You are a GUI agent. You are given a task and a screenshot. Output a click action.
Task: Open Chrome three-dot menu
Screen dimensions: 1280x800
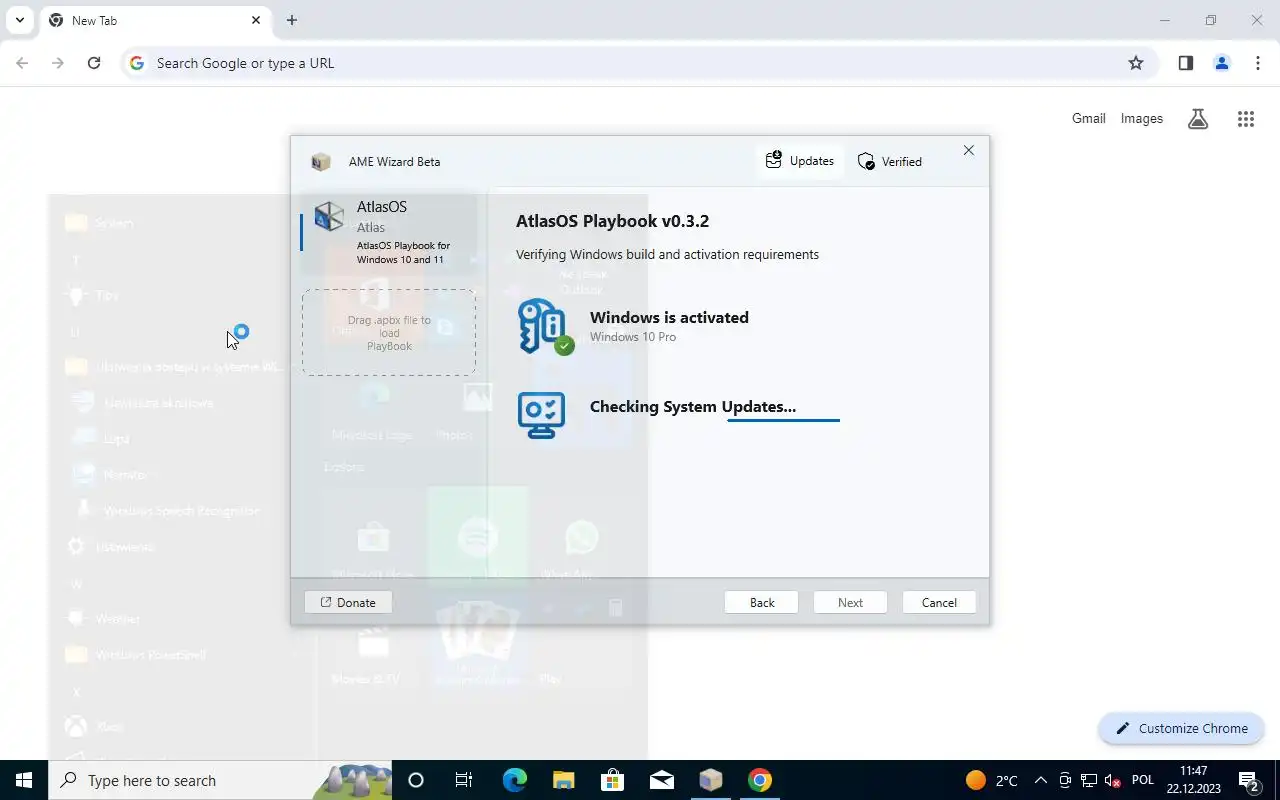point(1258,63)
